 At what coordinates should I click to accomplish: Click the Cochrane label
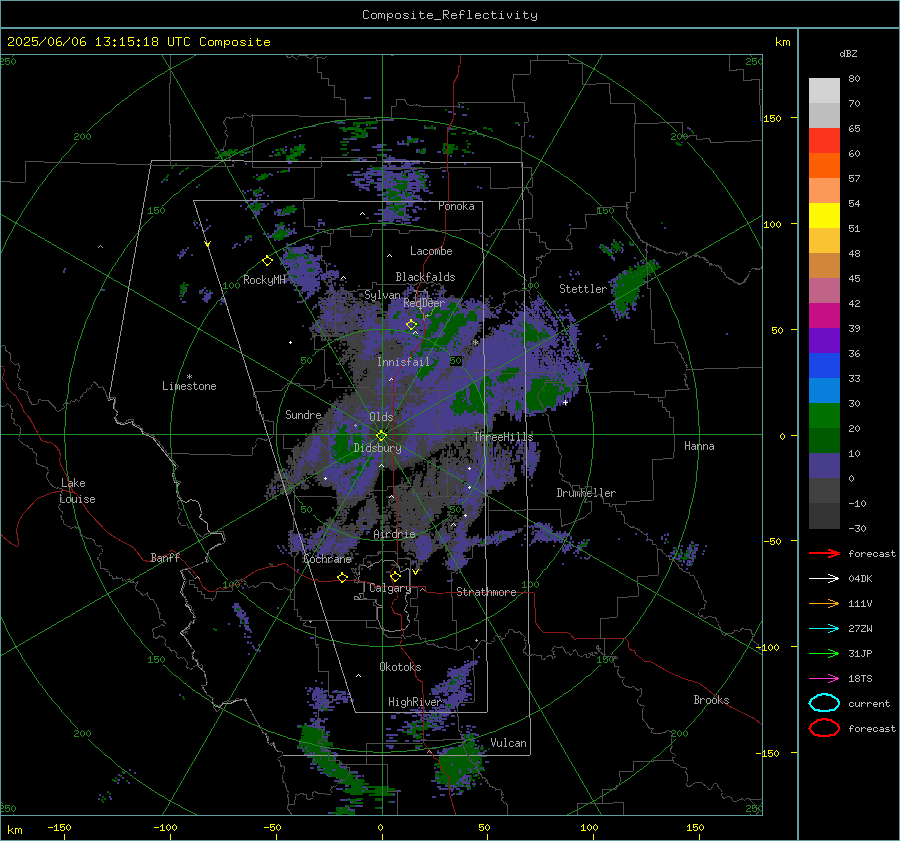coord(327,559)
